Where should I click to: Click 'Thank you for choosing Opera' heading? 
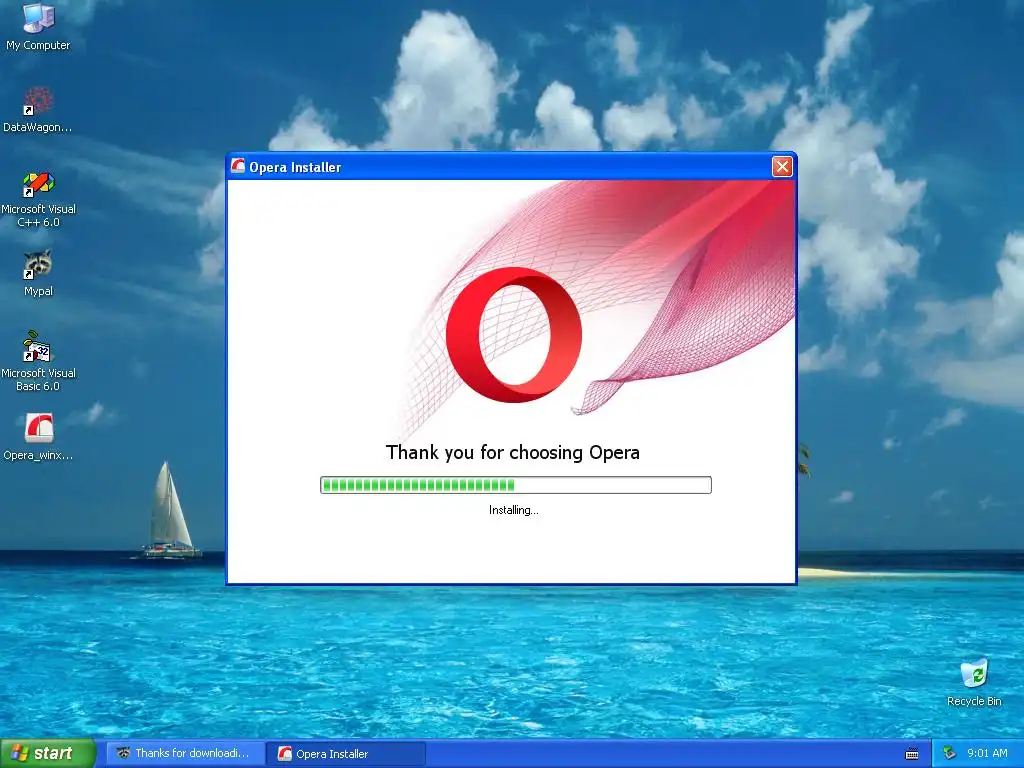[513, 453]
